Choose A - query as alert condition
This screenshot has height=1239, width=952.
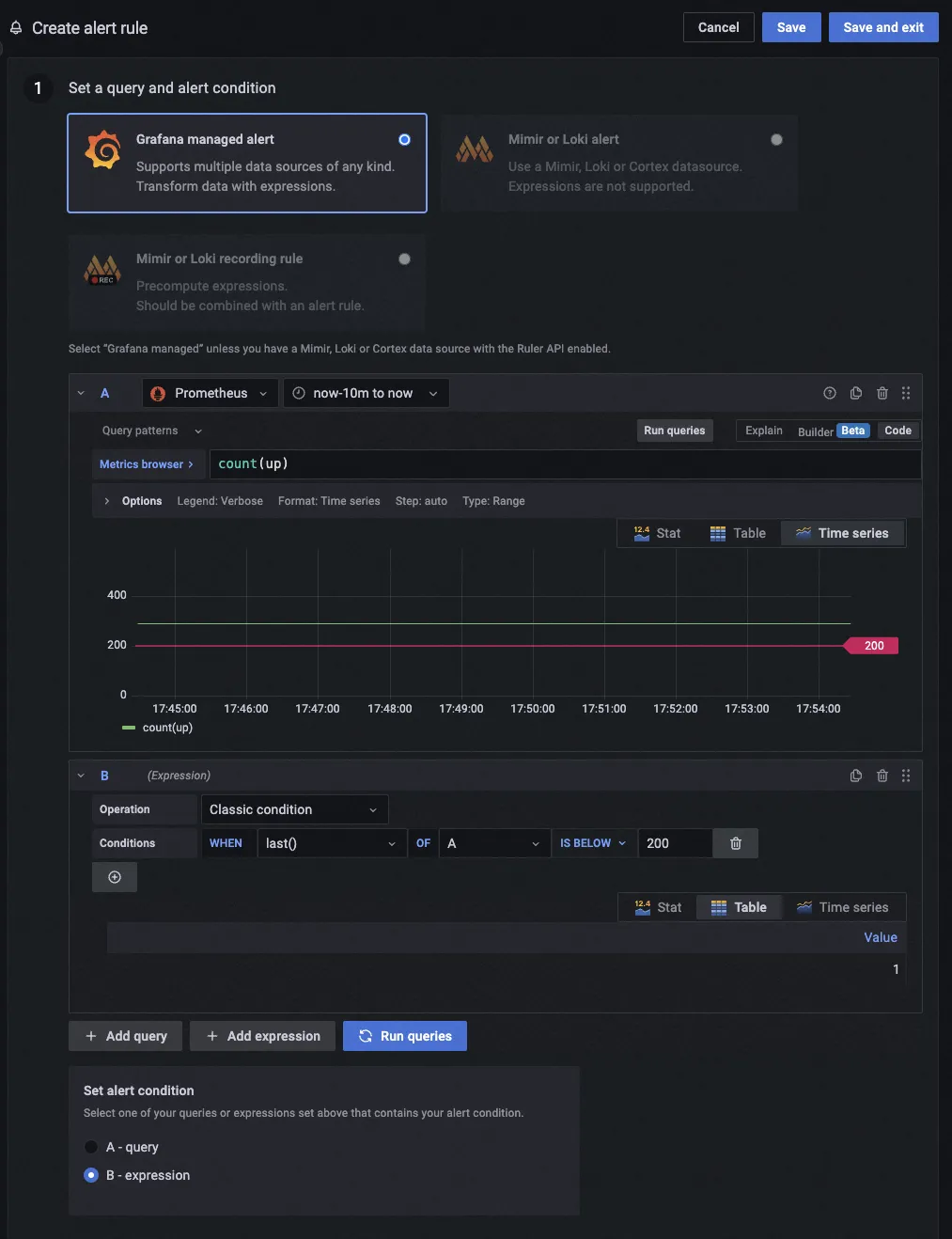click(91, 1147)
